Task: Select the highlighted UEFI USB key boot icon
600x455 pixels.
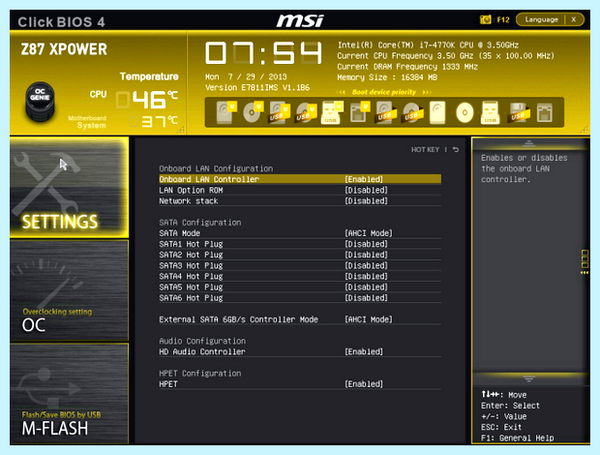Action: click(331, 113)
